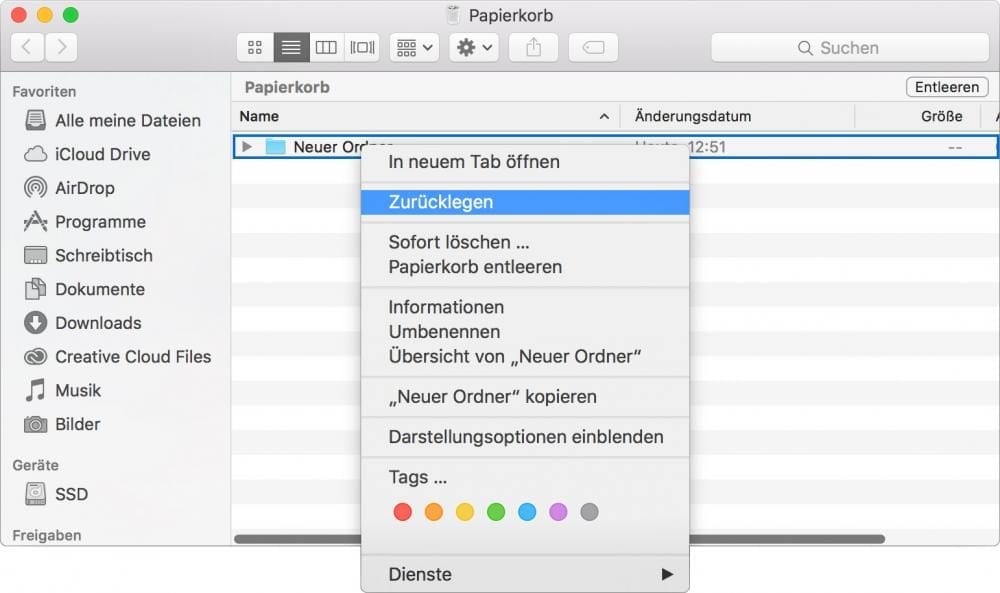
Task: Open the Share menu icon
Action: pyautogui.click(x=533, y=47)
